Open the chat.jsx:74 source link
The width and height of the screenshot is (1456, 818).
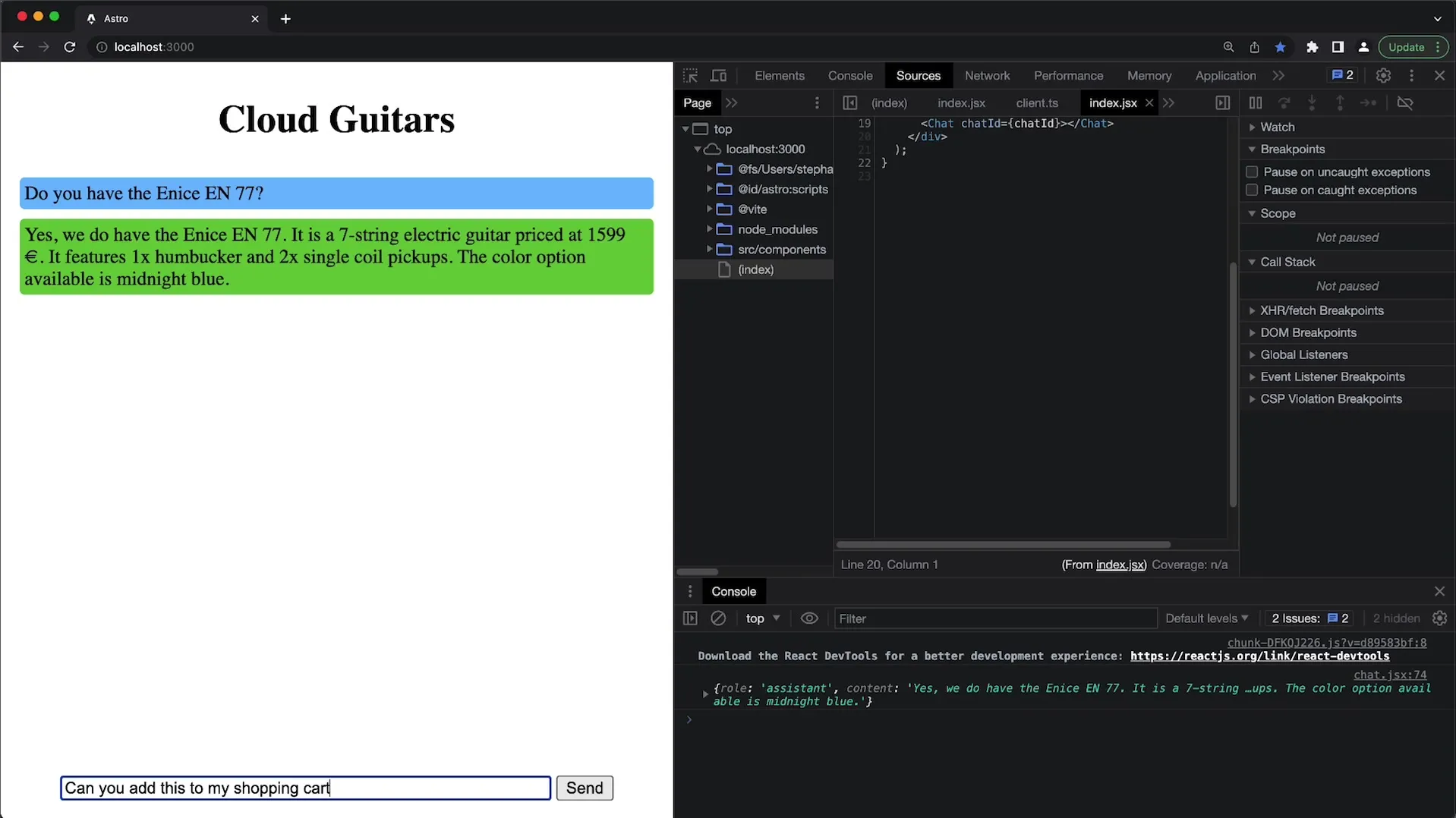coord(1390,675)
